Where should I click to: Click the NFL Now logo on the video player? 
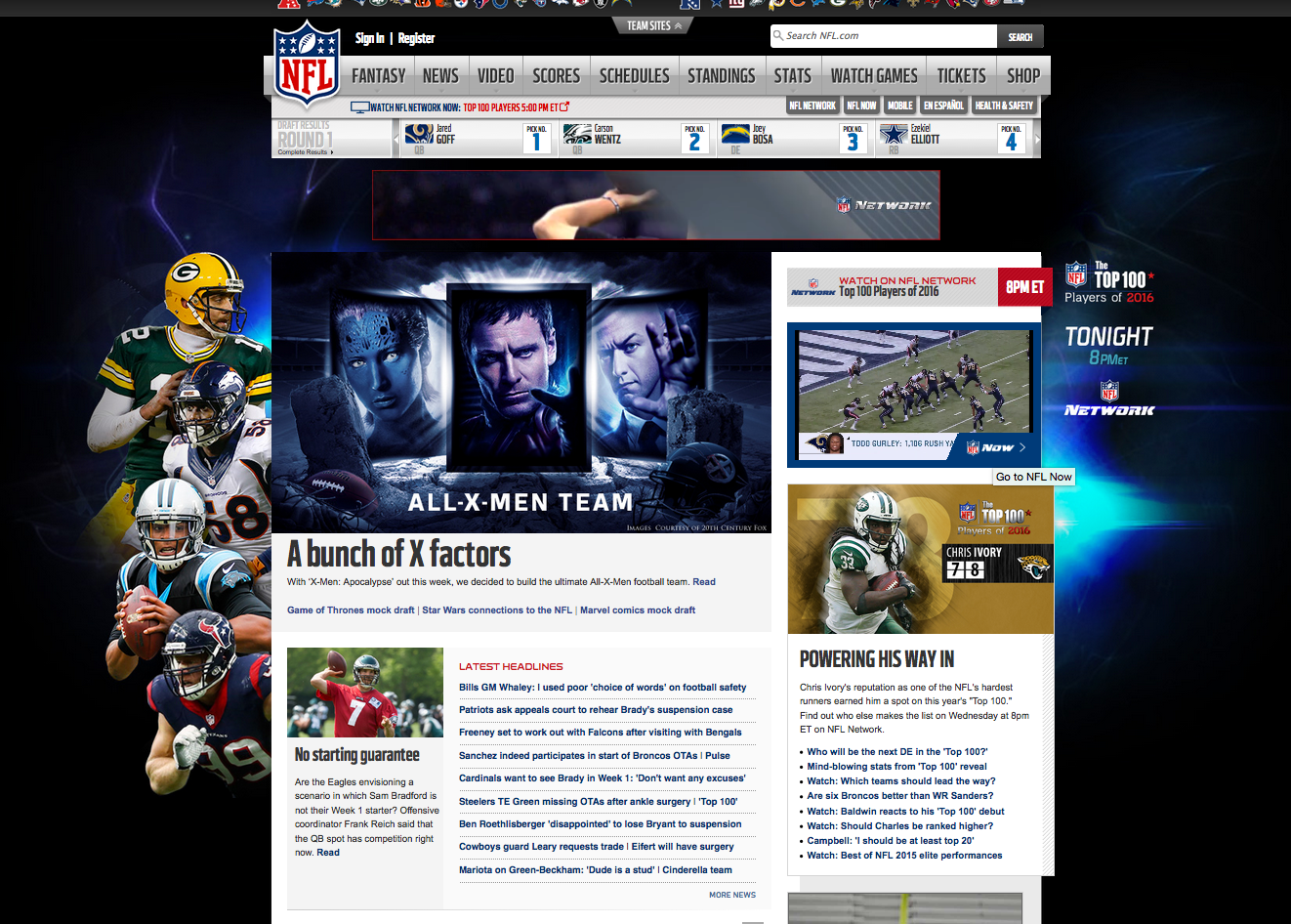click(x=990, y=447)
